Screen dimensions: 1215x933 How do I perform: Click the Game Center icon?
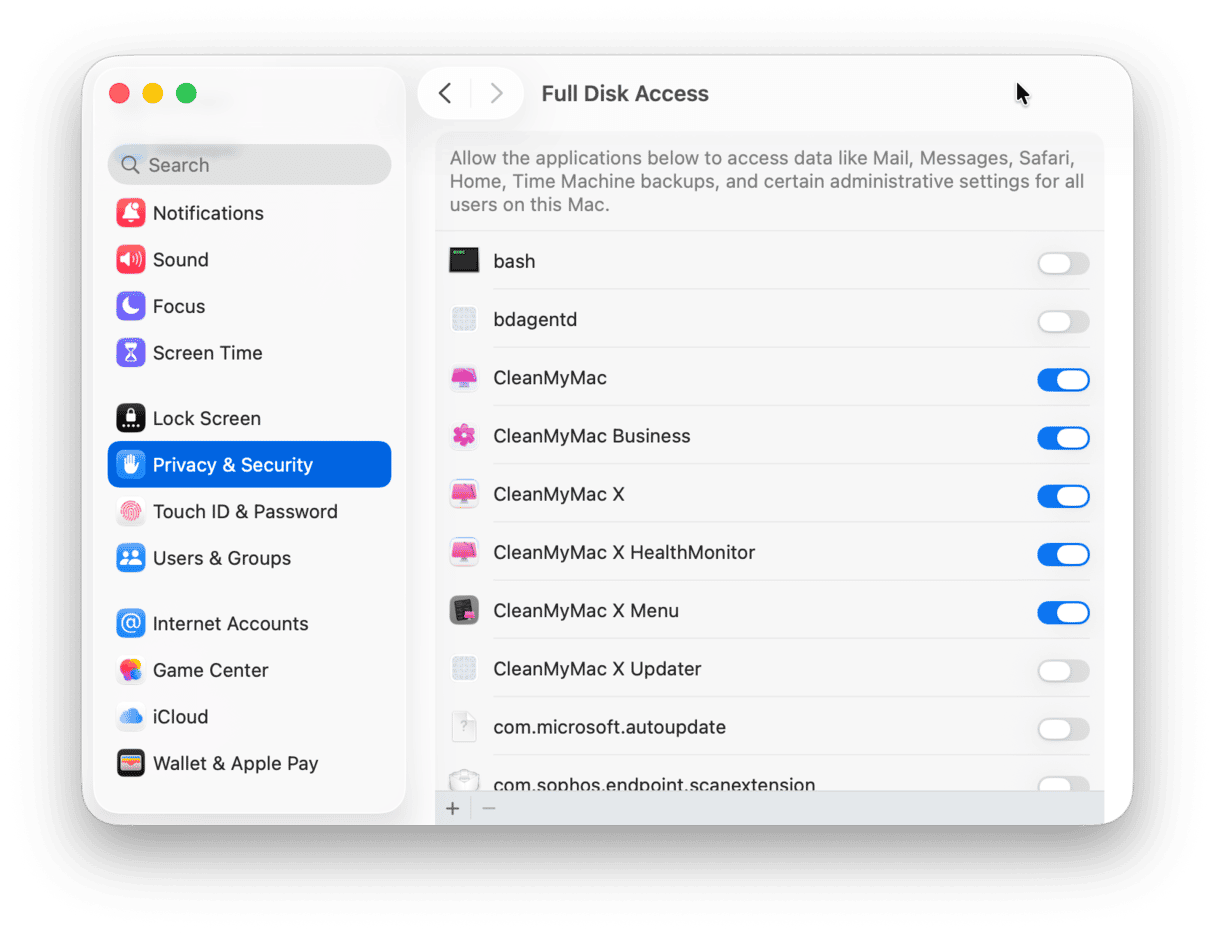pos(131,670)
